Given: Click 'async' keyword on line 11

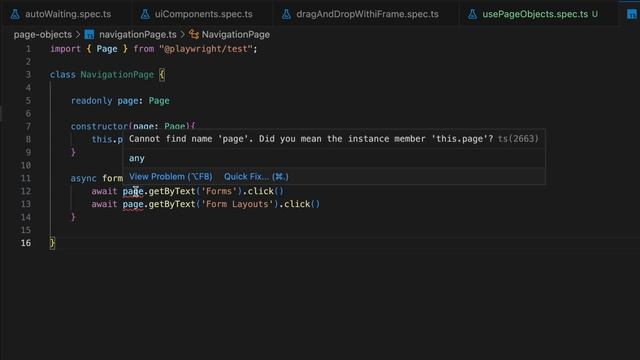Looking at the screenshot, I should pos(83,178).
